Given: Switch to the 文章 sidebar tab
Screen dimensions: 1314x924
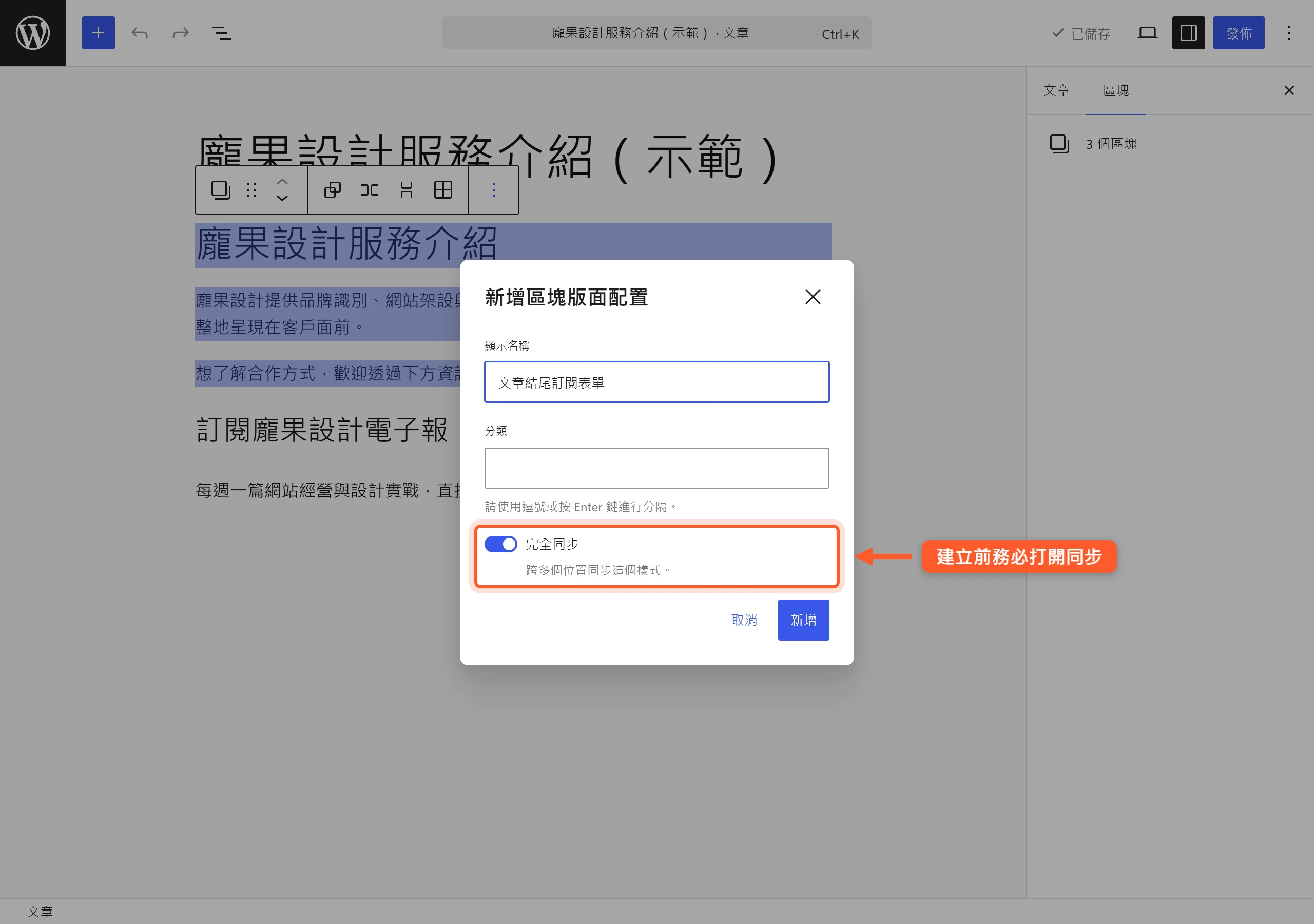Looking at the screenshot, I should coord(1056,90).
